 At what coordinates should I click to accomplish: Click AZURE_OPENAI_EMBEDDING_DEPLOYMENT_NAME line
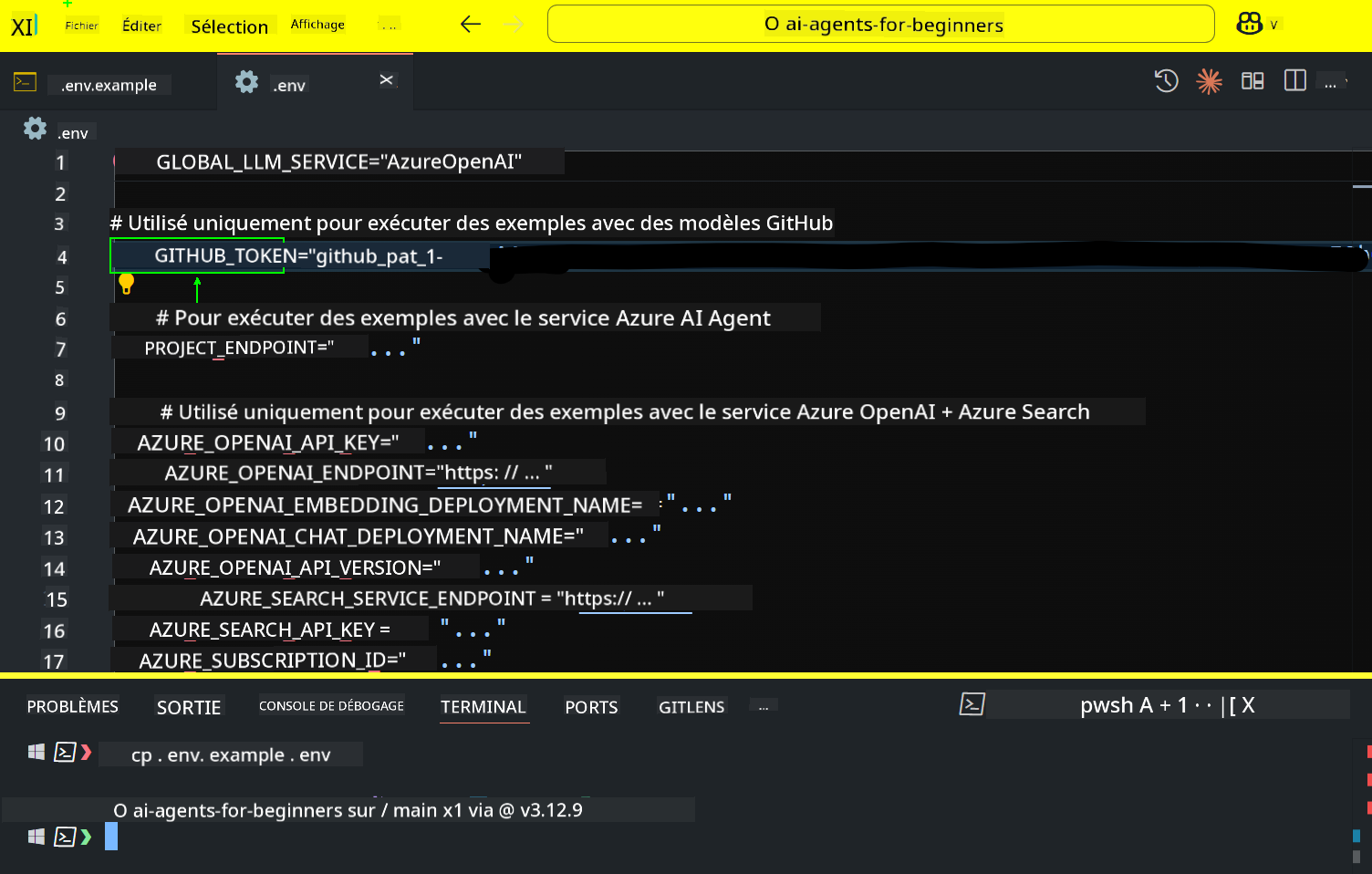429,505
